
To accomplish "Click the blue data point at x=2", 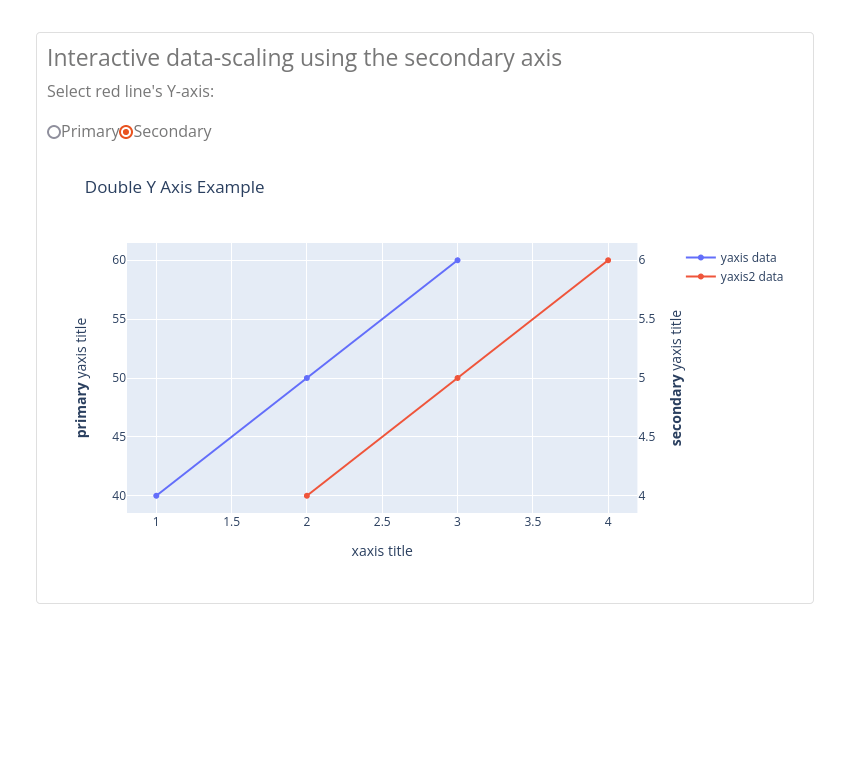I will click(x=307, y=378).
